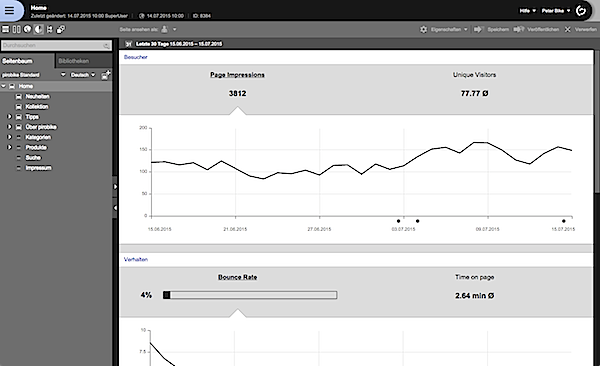Select the Time on page metric

click(474, 277)
